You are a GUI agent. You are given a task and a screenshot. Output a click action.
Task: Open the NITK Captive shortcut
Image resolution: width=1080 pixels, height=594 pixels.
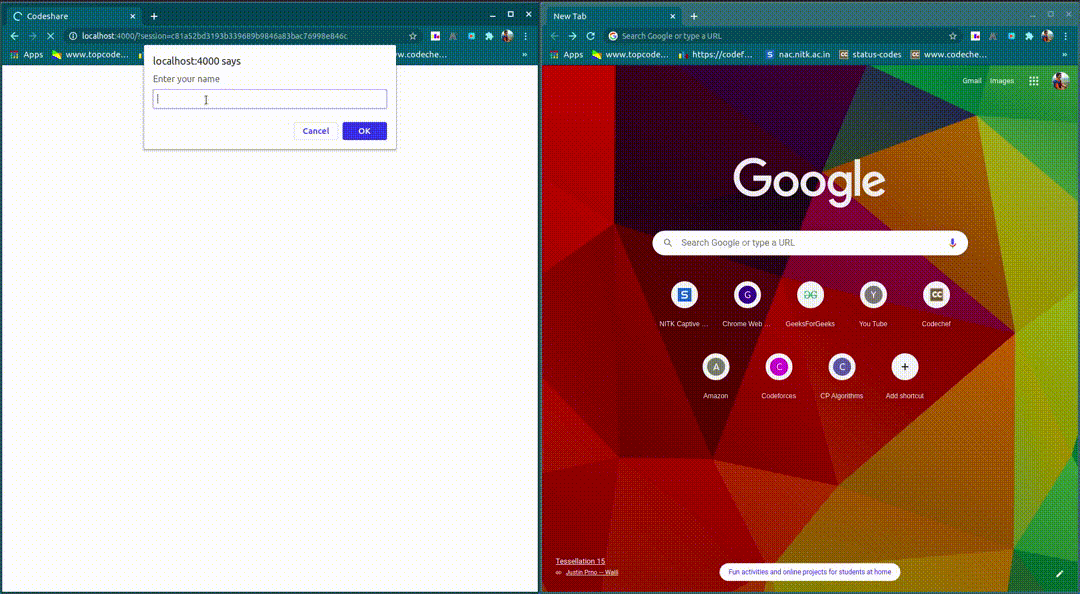[684, 303]
